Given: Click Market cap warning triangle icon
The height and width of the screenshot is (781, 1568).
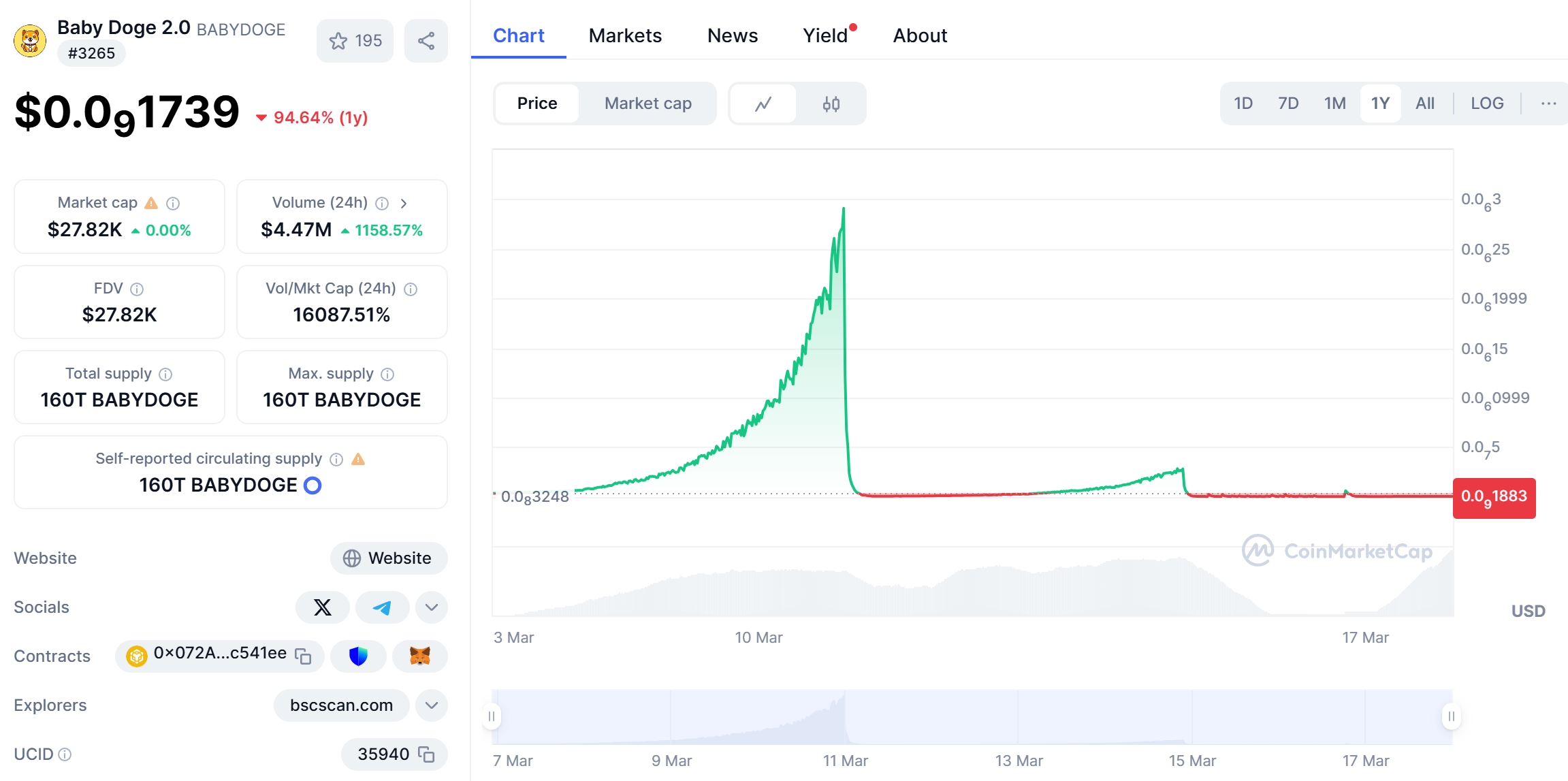Looking at the screenshot, I should [x=151, y=203].
